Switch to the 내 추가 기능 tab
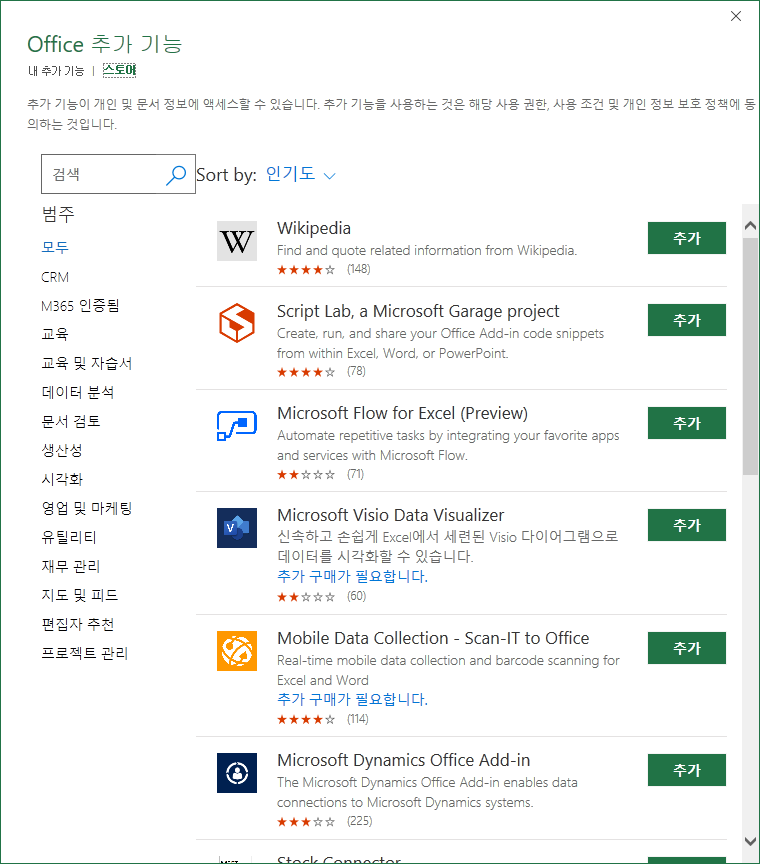This screenshot has height=864, width=760. tap(56, 71)
